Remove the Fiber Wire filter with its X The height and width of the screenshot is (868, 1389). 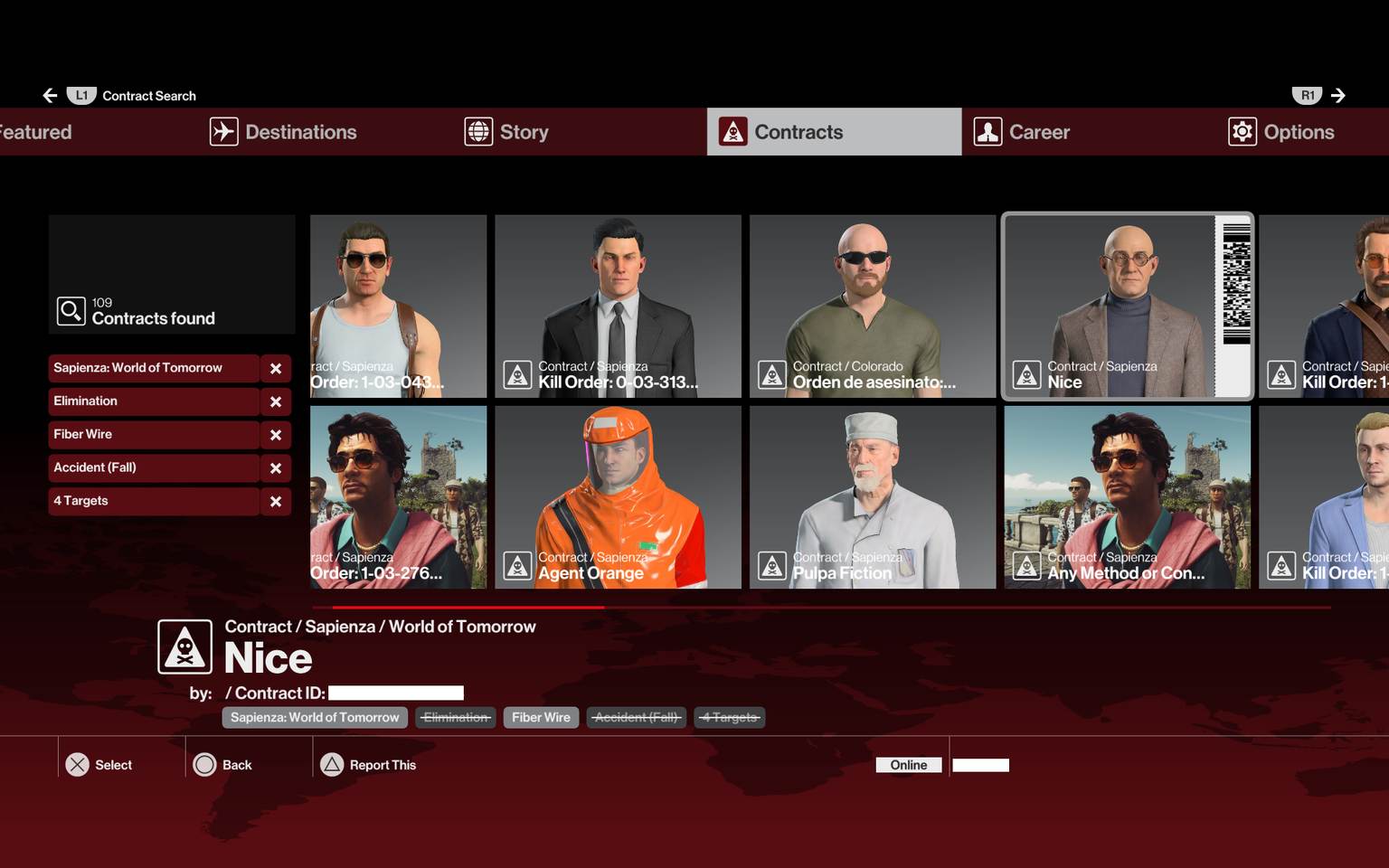(x=276, y=435)
